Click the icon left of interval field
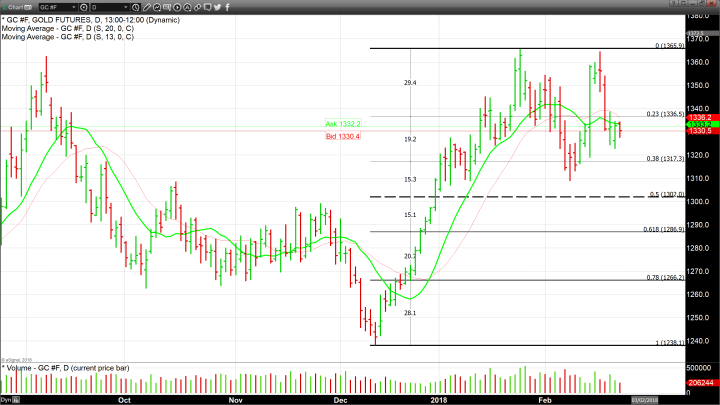Image resolution: width=720 pixels, height=405 pixels. pyautogui.click(x=83, y=7)
